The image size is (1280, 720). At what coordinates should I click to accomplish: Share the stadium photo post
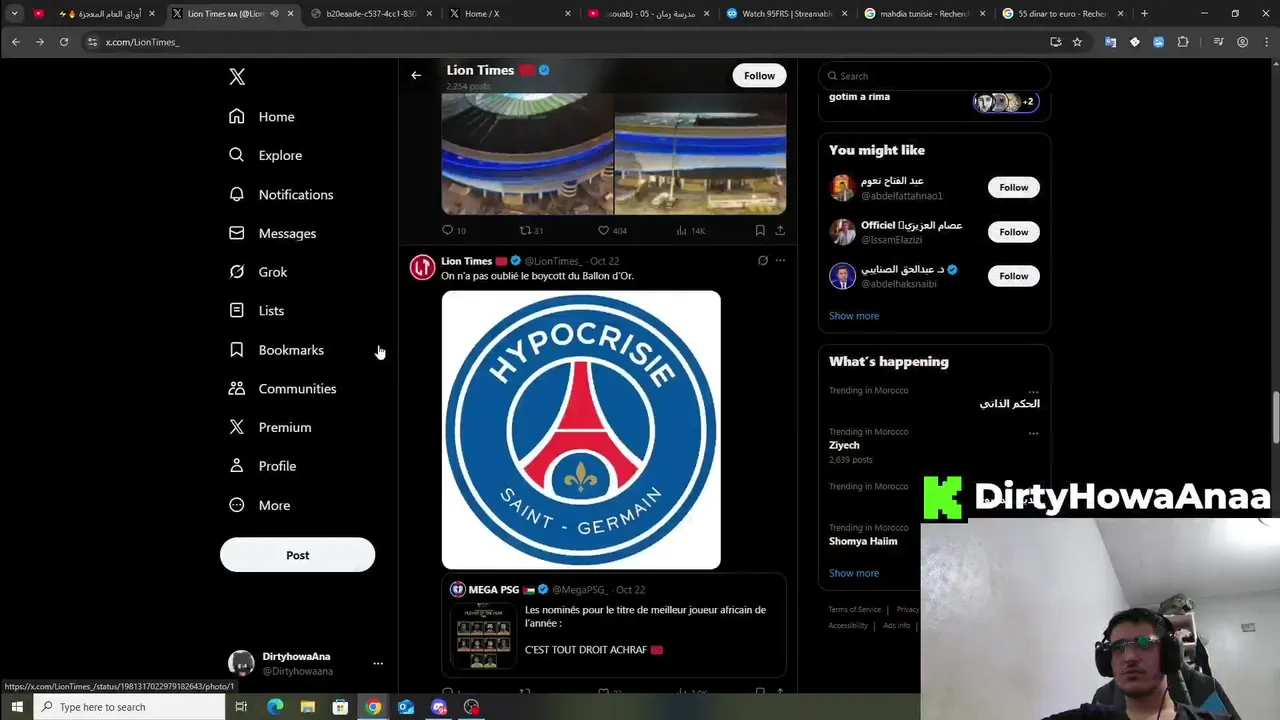tap(780, 230)
